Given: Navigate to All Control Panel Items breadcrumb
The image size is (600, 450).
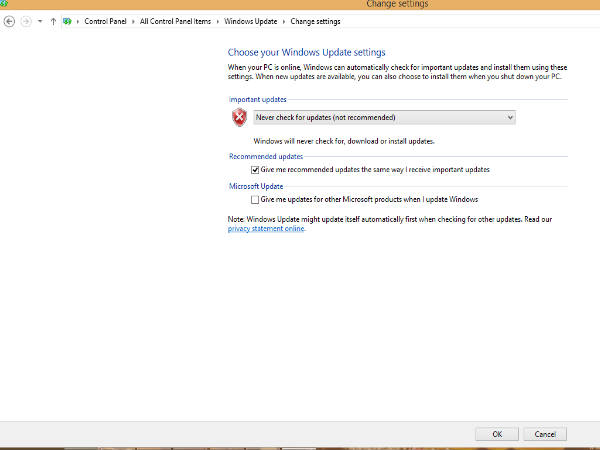Looking at the screenshot, I should [x=174, y=20].
